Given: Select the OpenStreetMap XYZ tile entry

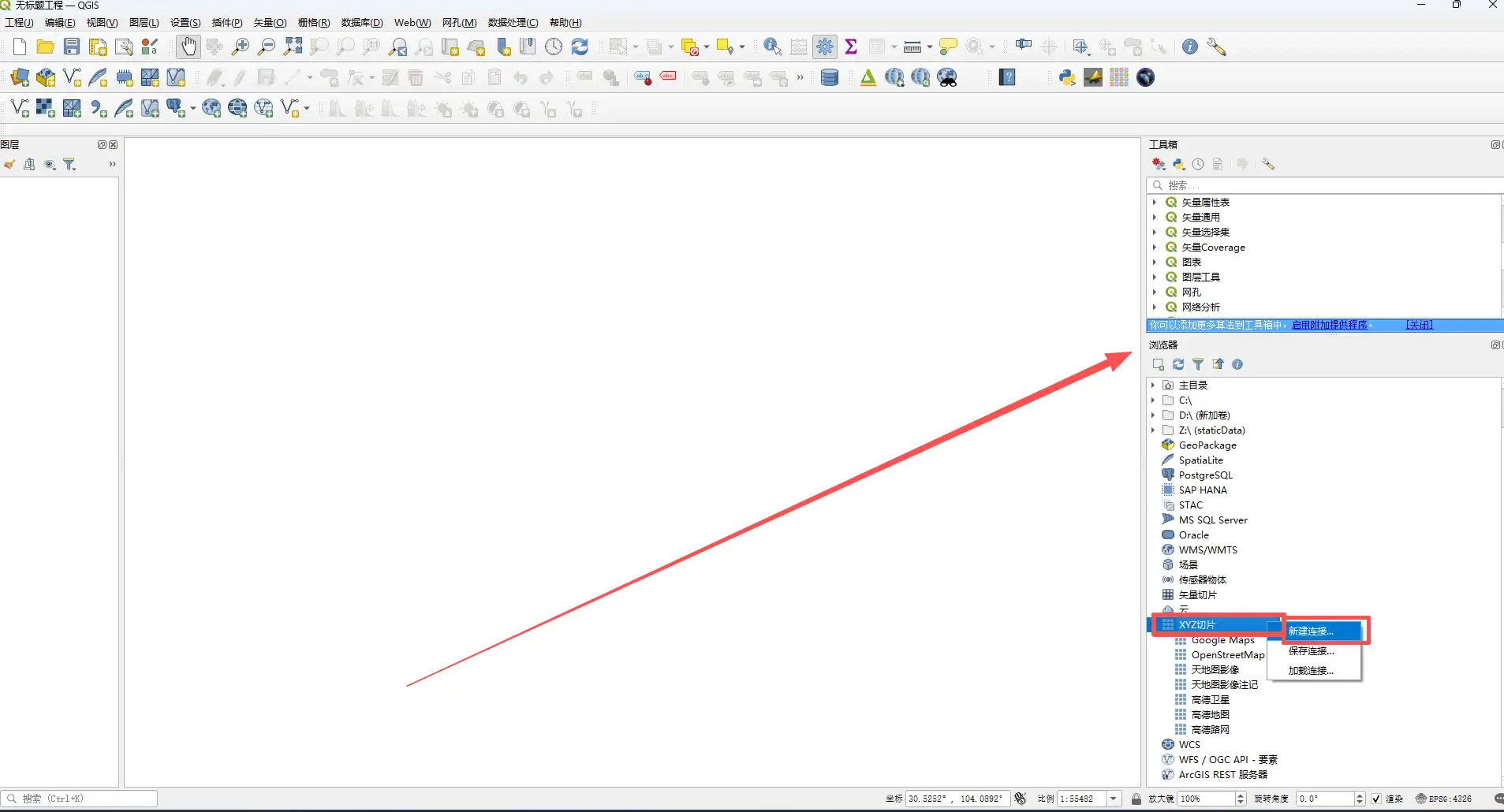Looking at the screenshot, I should tap(1227, 655).
